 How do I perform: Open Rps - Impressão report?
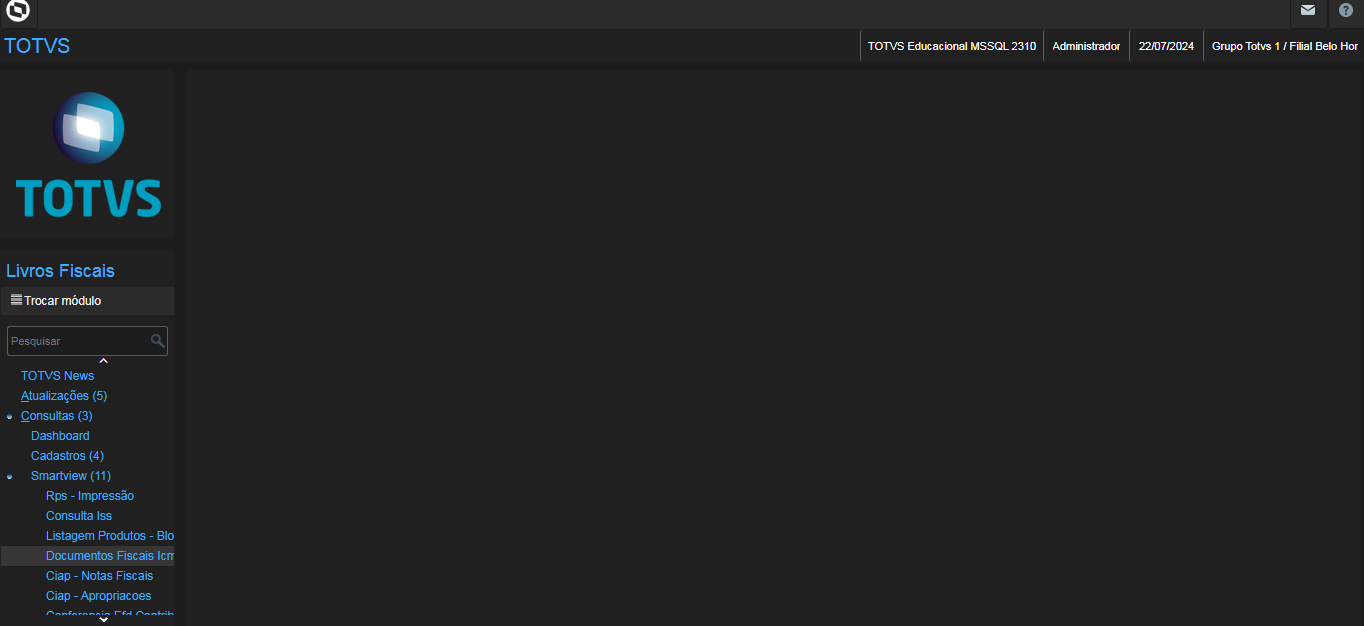click(x=90, y=496)
